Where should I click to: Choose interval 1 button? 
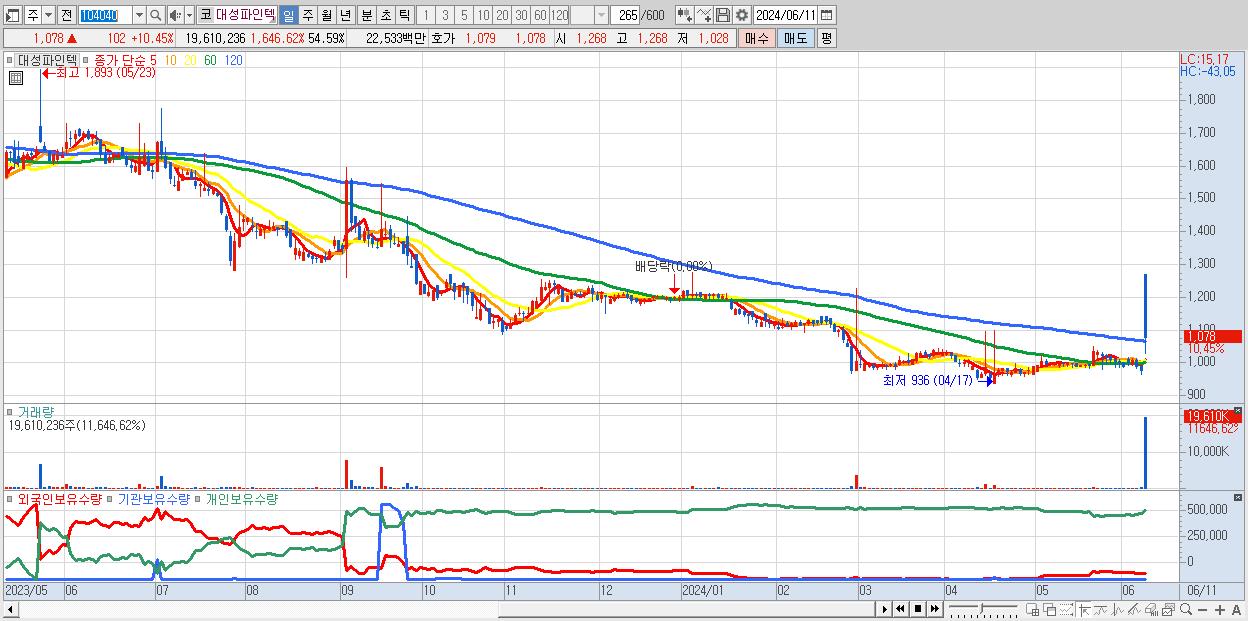pos(426,15)
